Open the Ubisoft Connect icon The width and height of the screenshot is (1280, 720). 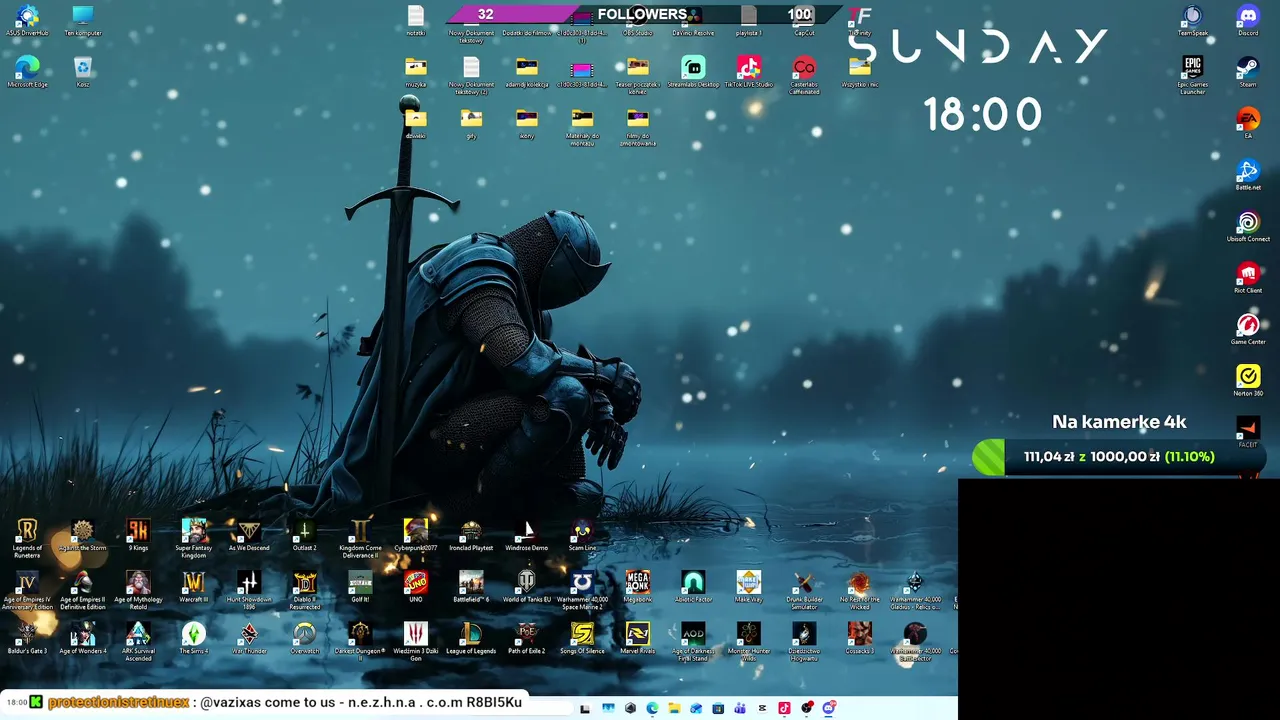click(x=1248, y=226)
